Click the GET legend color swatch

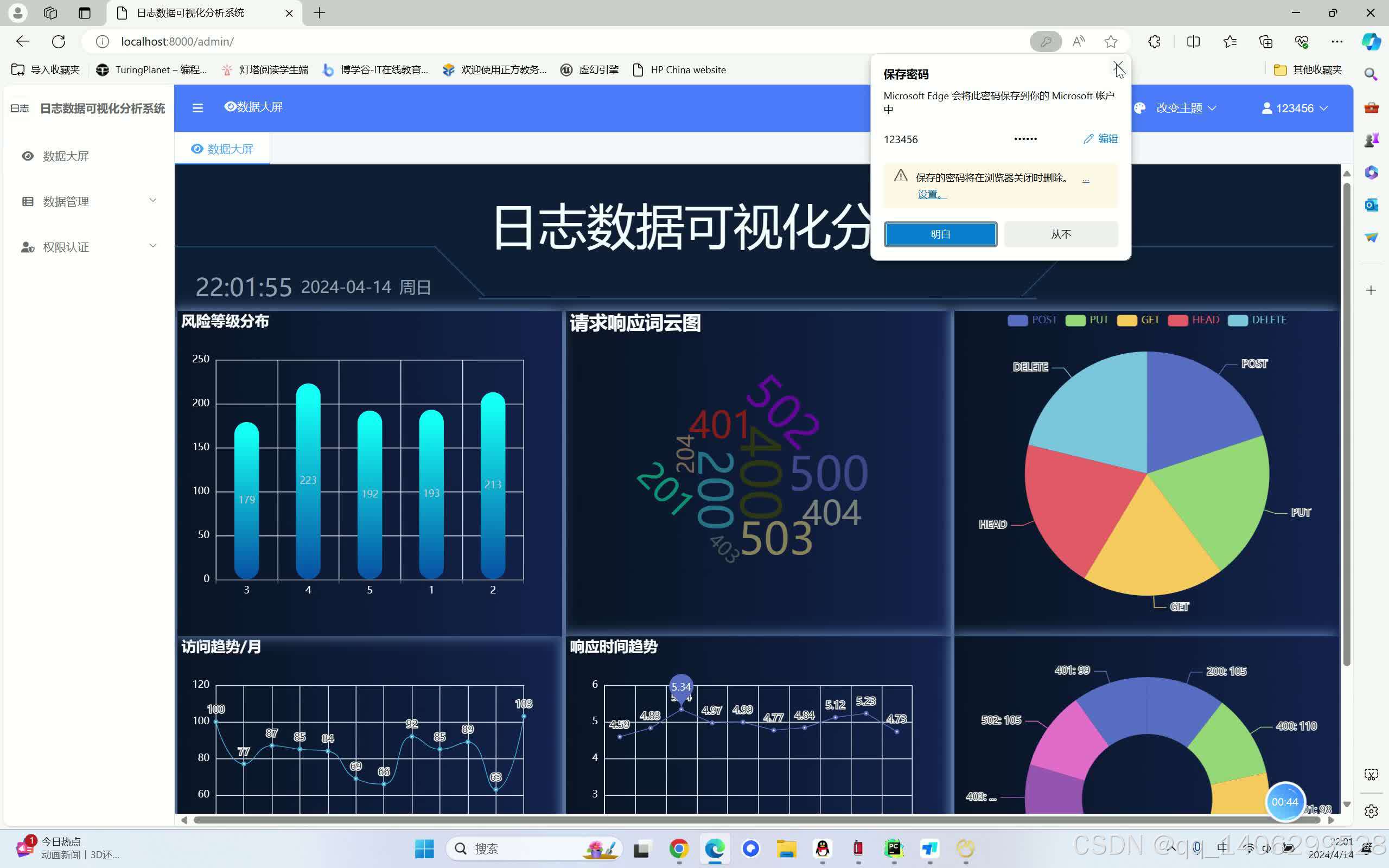1127,320
